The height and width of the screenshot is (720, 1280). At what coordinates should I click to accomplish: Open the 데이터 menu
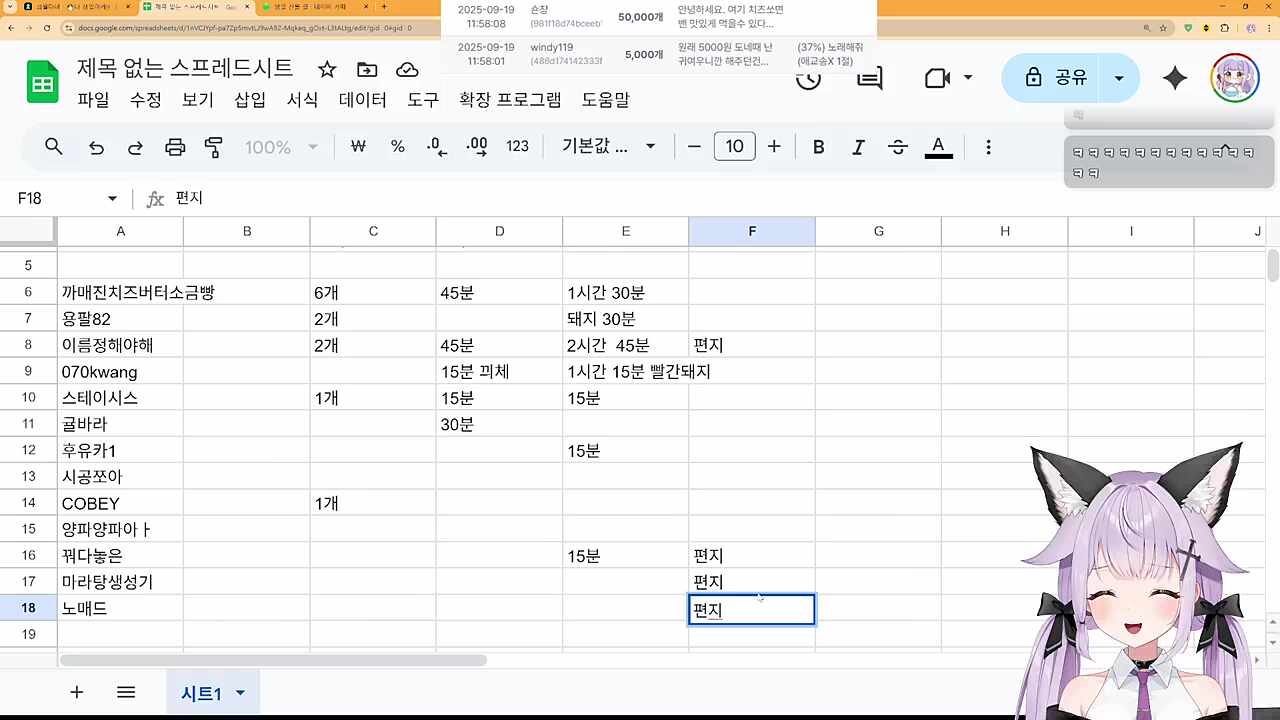pos(362,100)
